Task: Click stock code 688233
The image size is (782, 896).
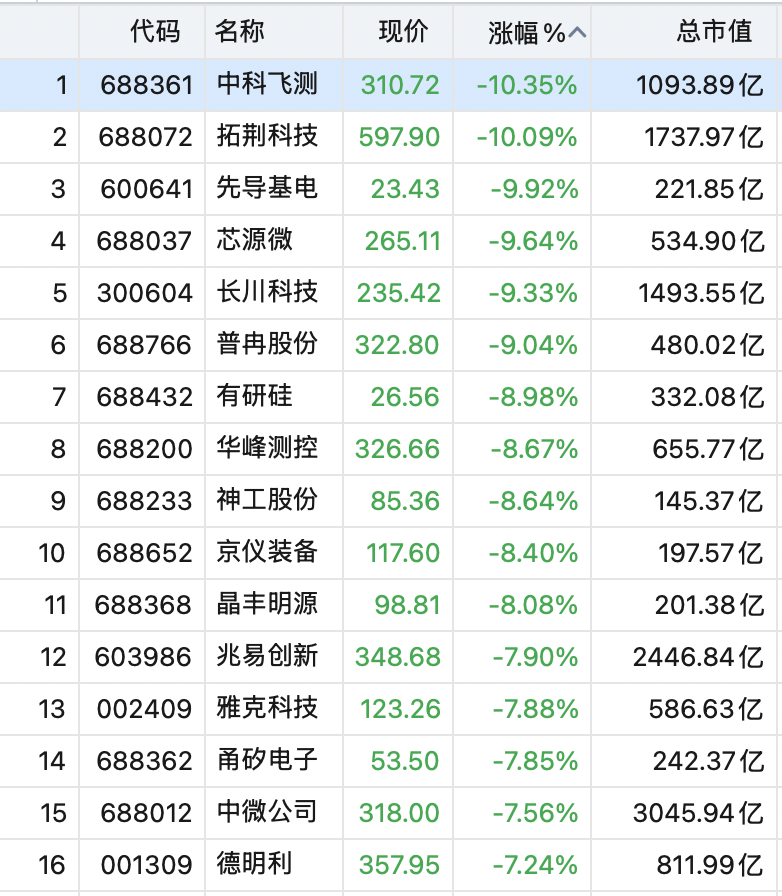Action: coord(145,502)
